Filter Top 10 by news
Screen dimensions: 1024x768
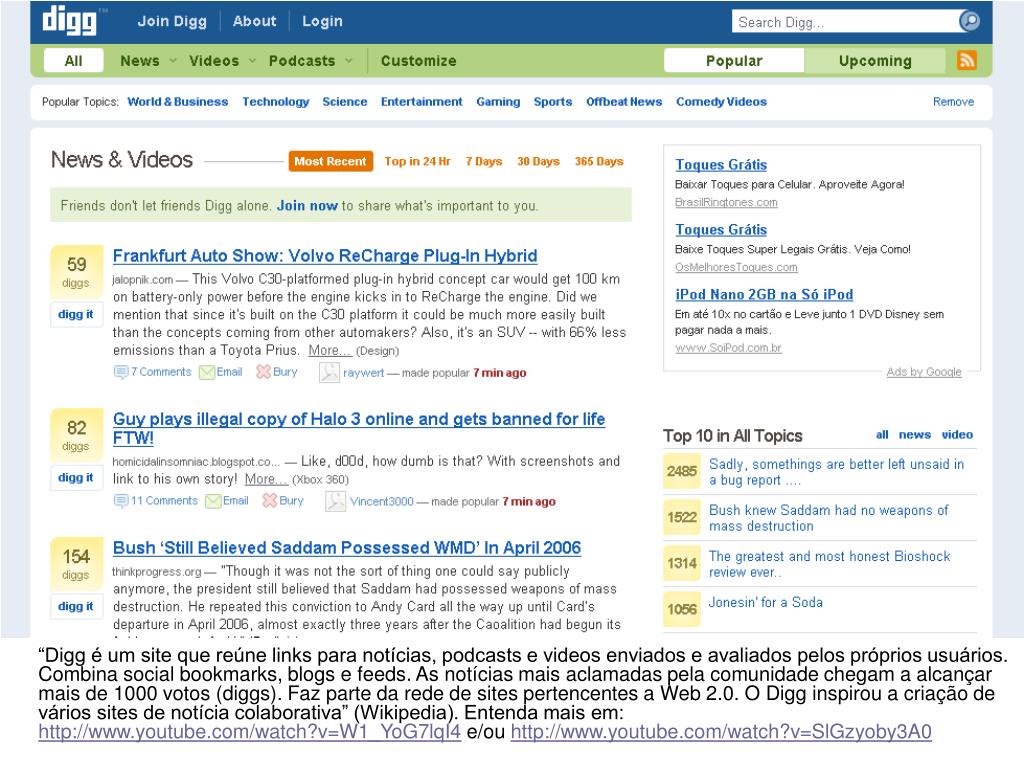[x=914, y=435]
